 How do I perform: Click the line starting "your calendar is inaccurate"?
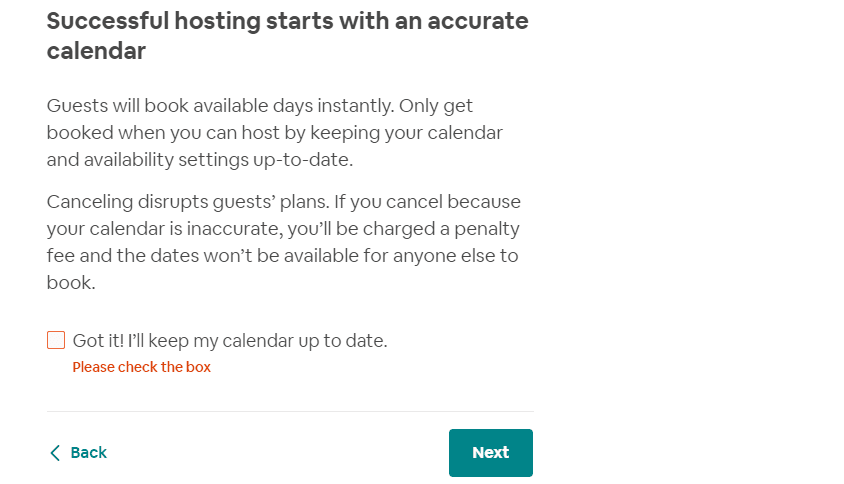coord(283,228)
